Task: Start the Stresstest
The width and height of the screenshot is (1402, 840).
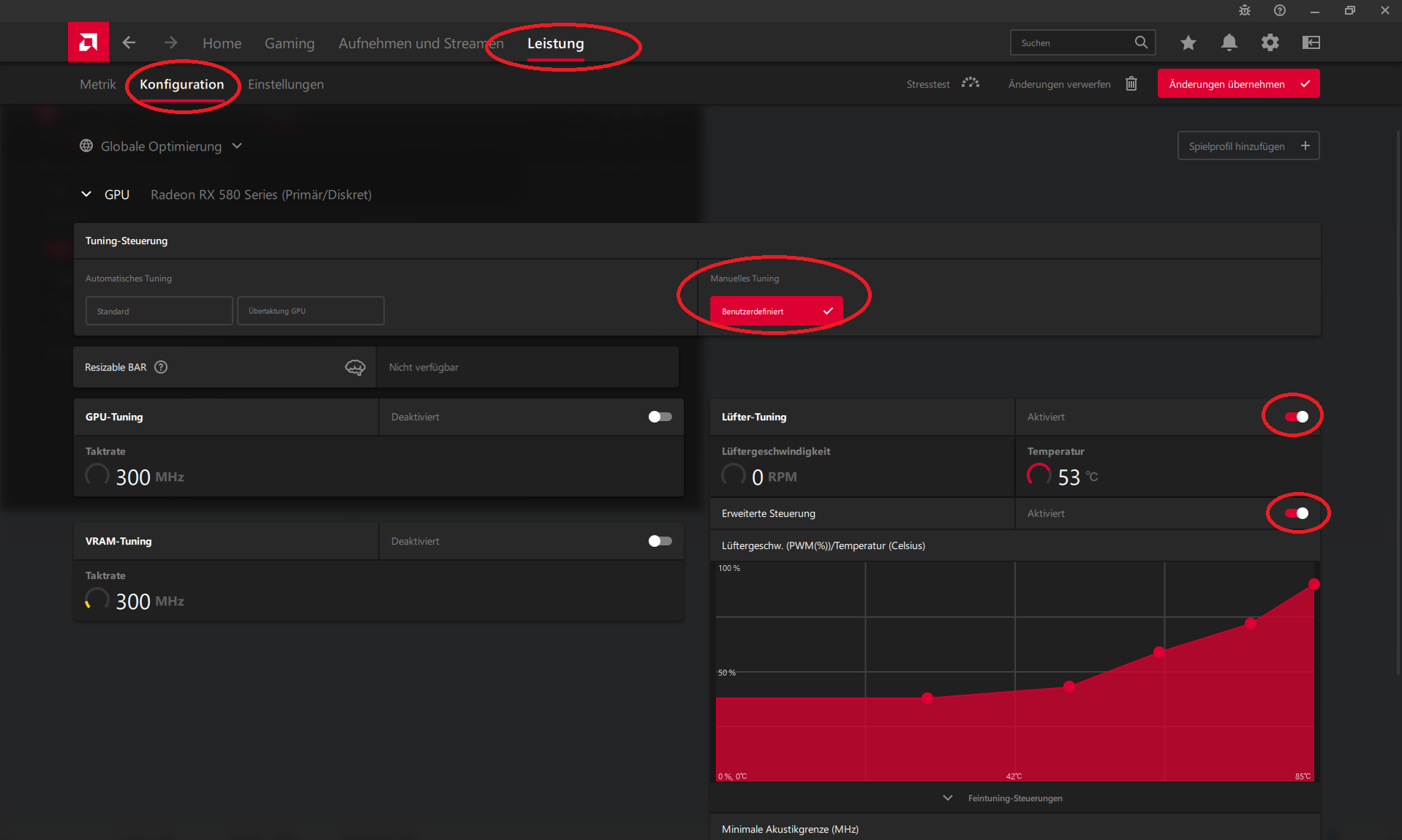Action: (928, 84)
